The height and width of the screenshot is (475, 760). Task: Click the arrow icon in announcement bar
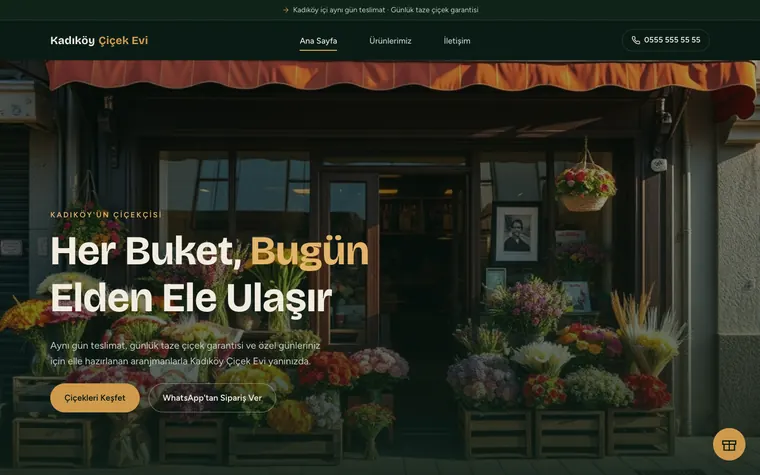point(285,10)
